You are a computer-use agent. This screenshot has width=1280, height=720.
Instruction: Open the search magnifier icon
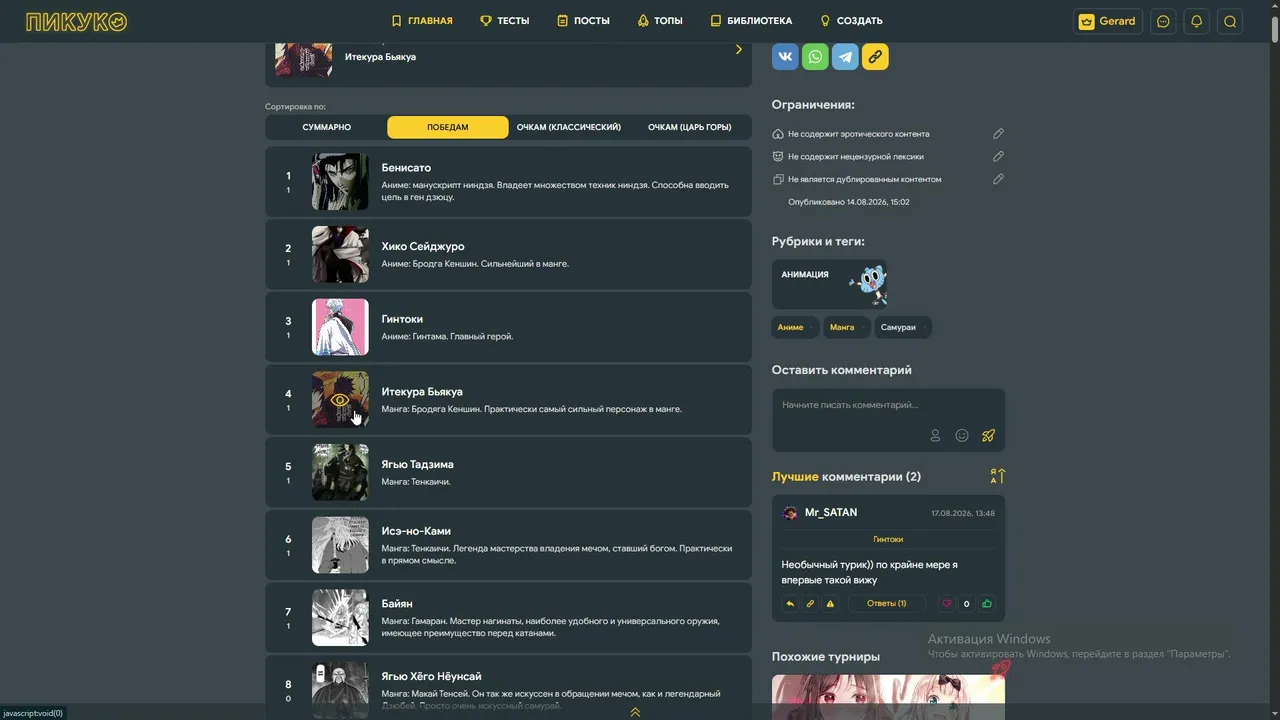pos(1230,21)
